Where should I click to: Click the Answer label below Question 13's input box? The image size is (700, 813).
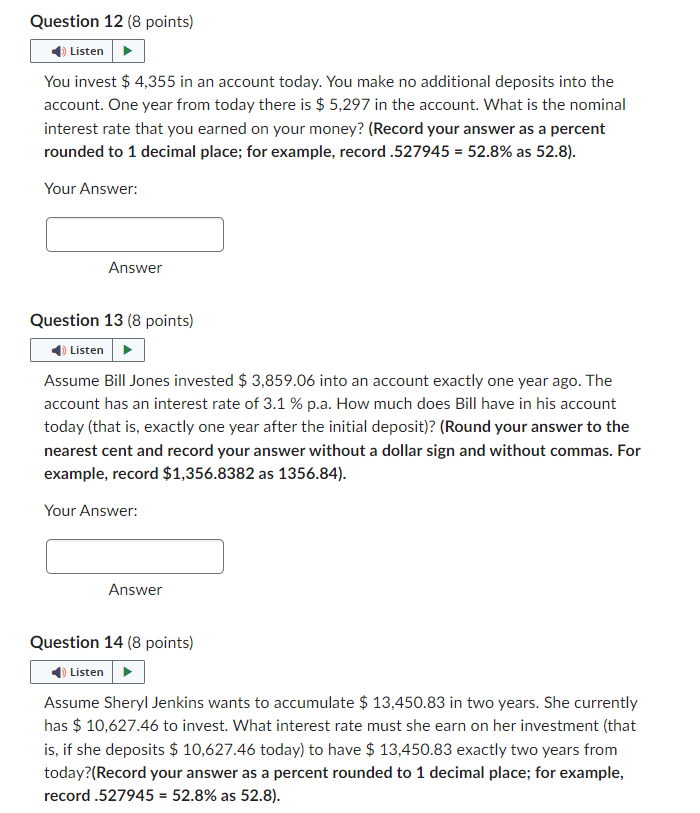click(134, 589)
